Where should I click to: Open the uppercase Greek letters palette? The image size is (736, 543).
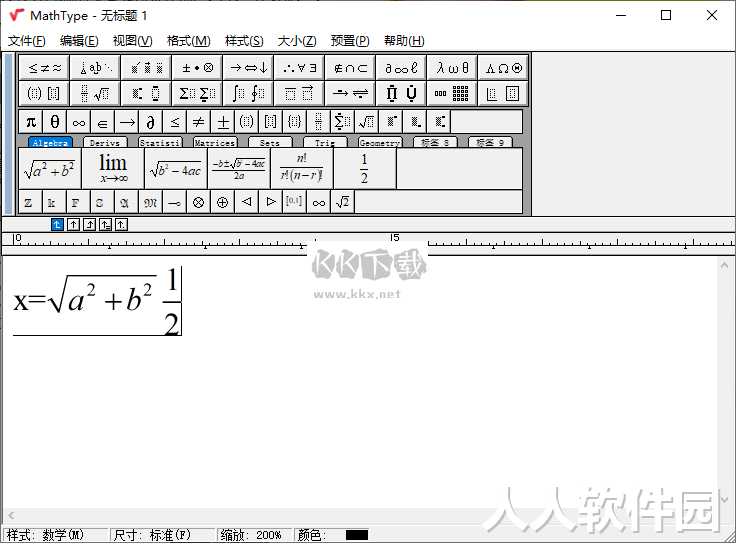504,68
